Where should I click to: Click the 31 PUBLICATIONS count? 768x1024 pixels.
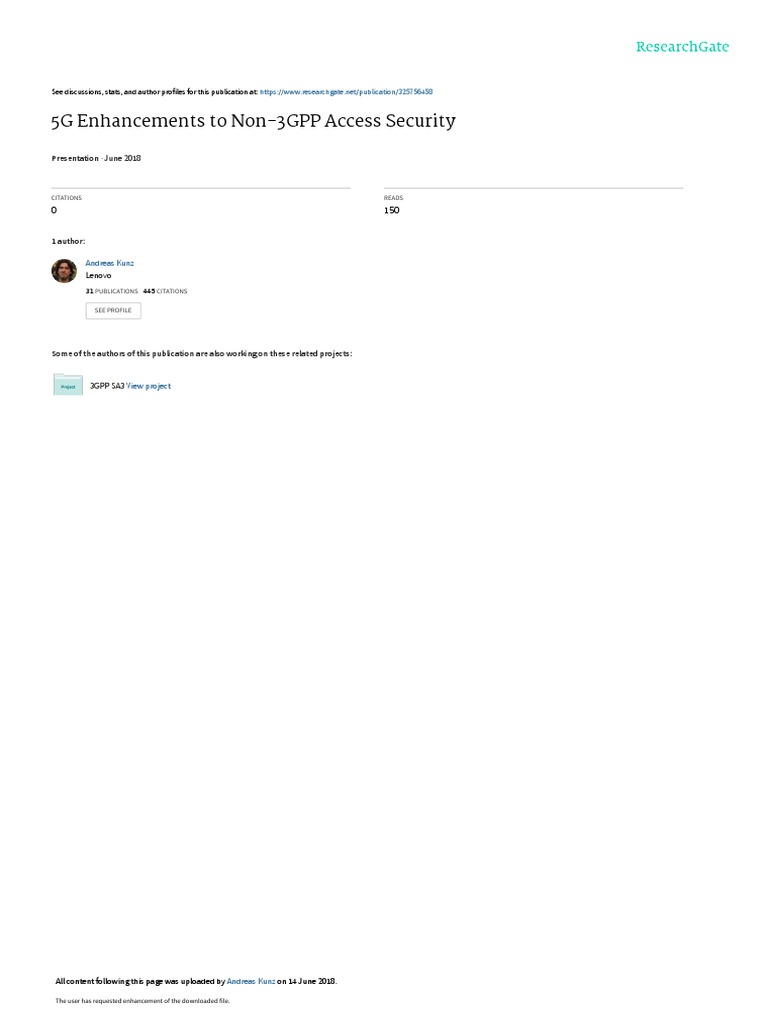[x=112, y=291]
